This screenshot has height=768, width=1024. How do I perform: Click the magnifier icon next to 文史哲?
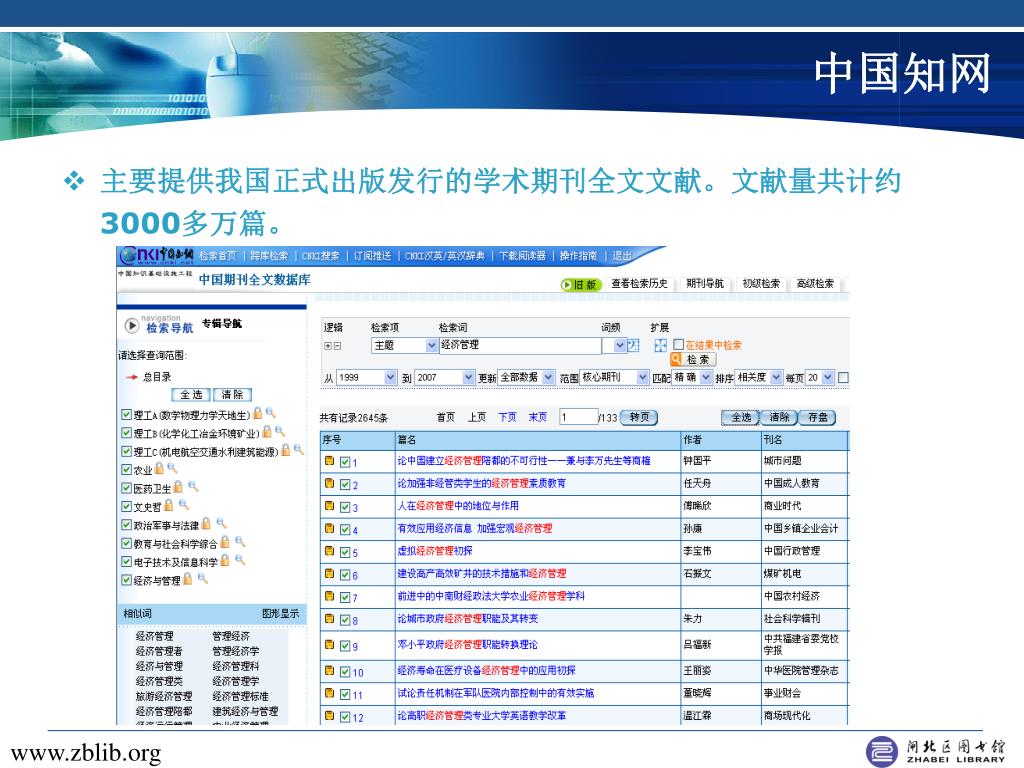tap(184, 505)
